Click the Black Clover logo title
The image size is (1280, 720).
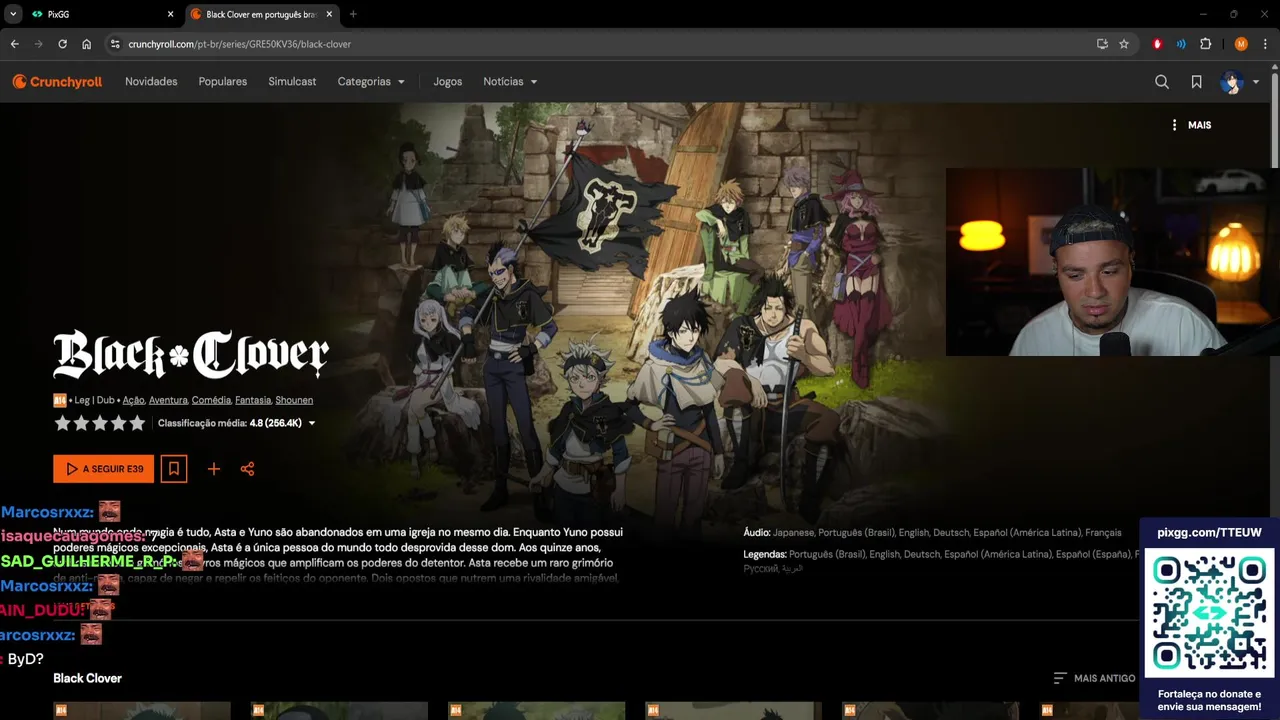(191, 355)
